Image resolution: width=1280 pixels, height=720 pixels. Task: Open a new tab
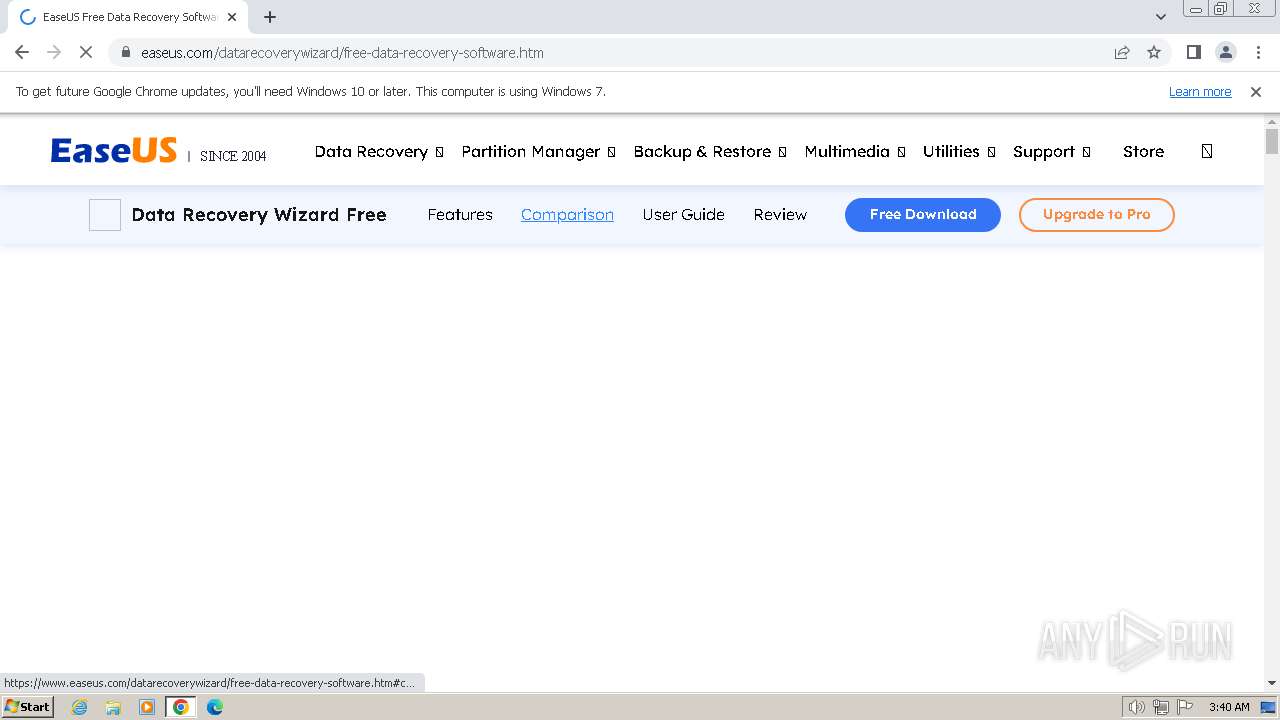pos(270,17)
